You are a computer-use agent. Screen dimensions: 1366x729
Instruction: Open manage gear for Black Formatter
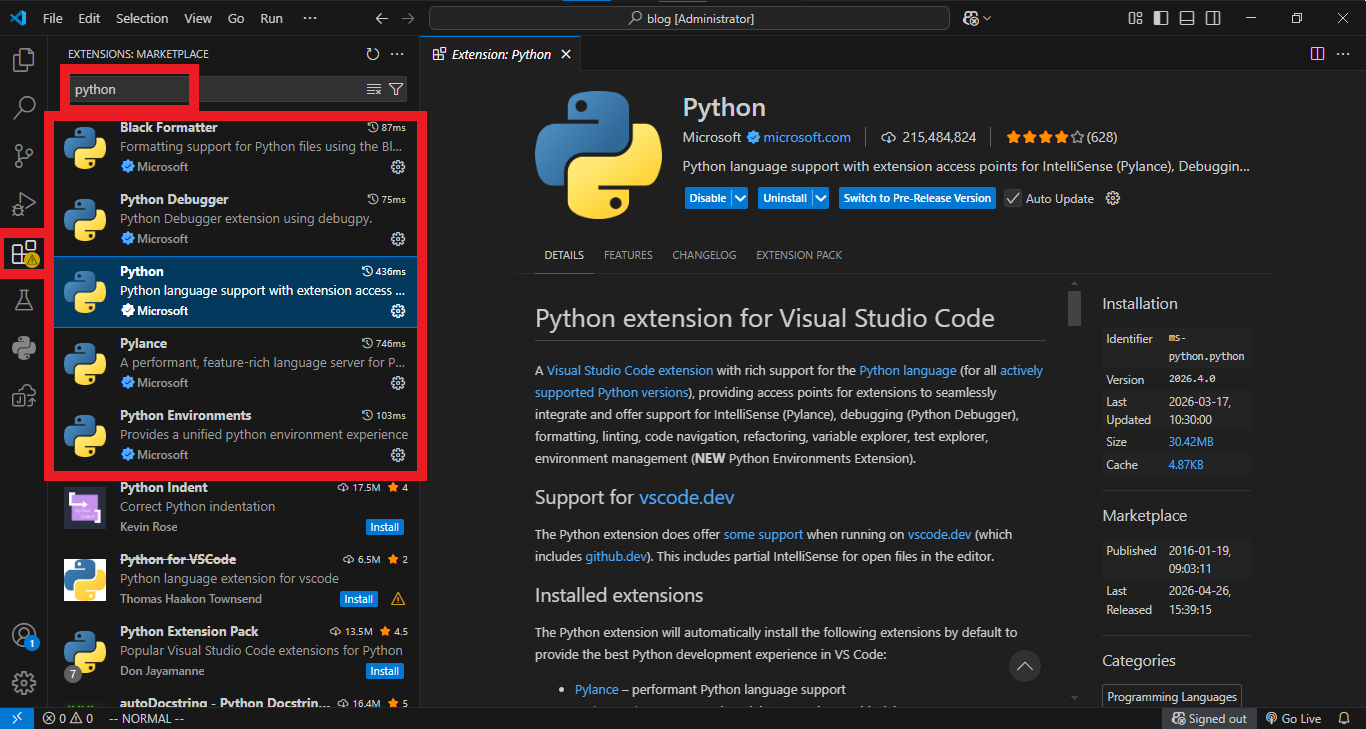[x=397, y=167]
